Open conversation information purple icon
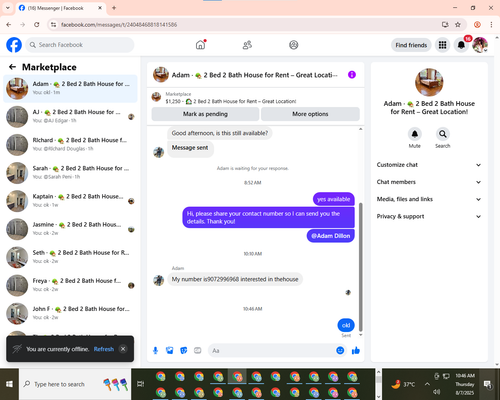 (352, 75)
